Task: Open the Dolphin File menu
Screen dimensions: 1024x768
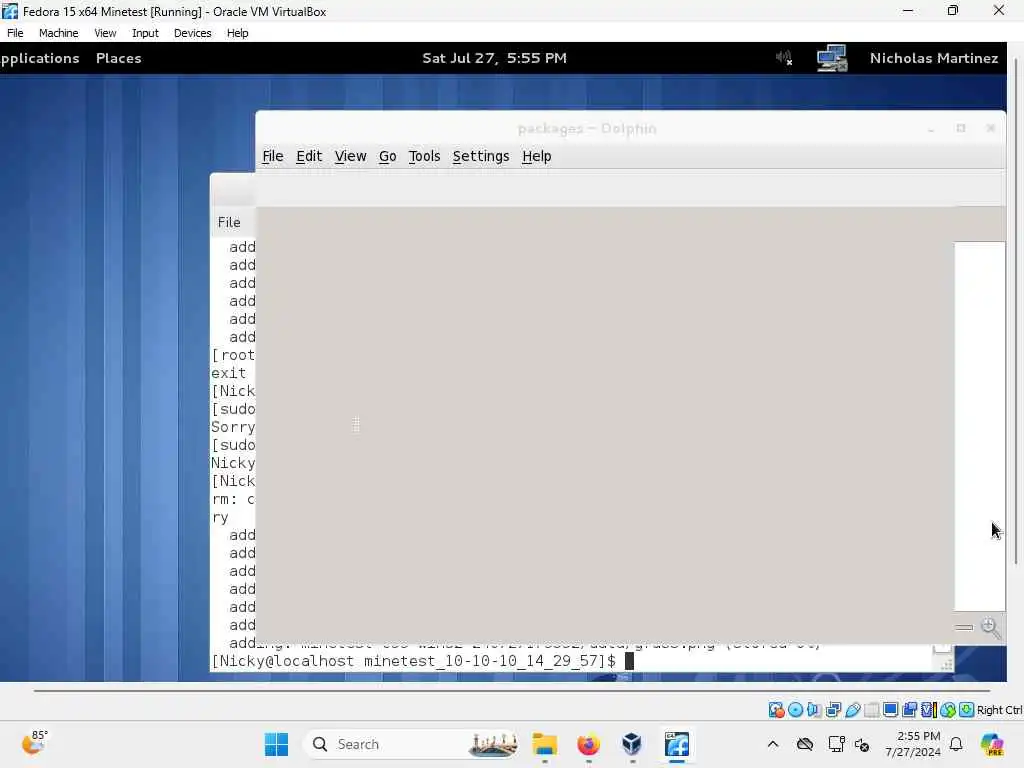Action: click(272, 156)
